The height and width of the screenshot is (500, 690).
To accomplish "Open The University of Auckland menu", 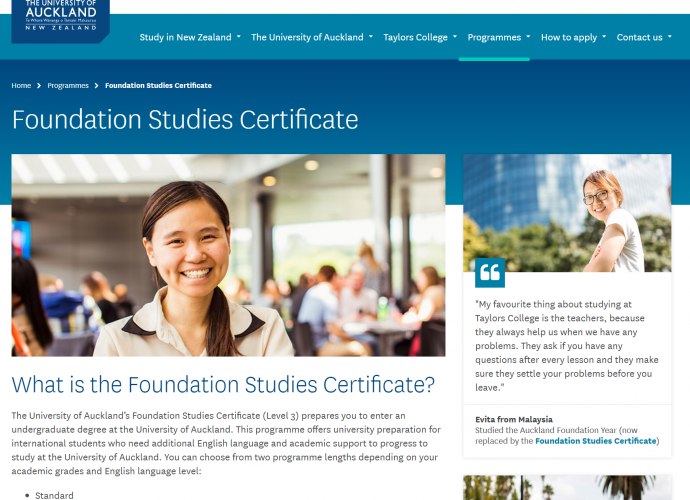I will (x=307, y=37).
